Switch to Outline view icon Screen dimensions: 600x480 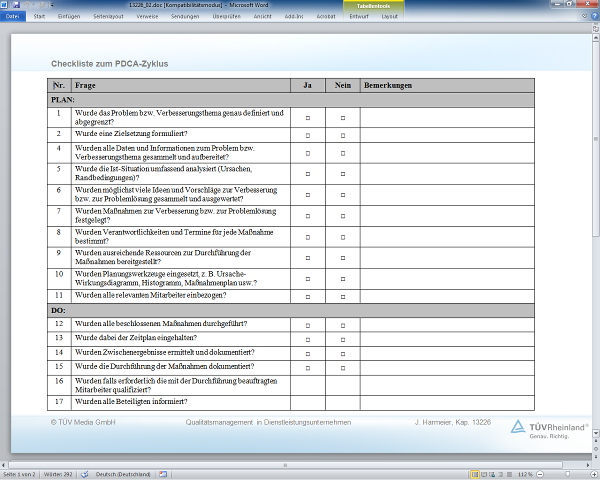click(x=501, y=472)
